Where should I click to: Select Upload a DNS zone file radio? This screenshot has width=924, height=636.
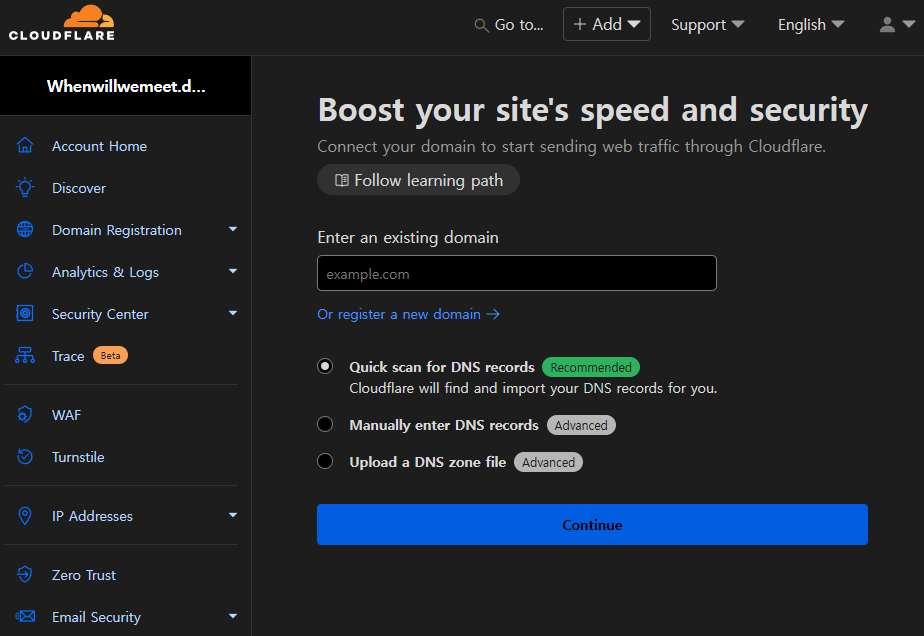click(x=325, y=461)
